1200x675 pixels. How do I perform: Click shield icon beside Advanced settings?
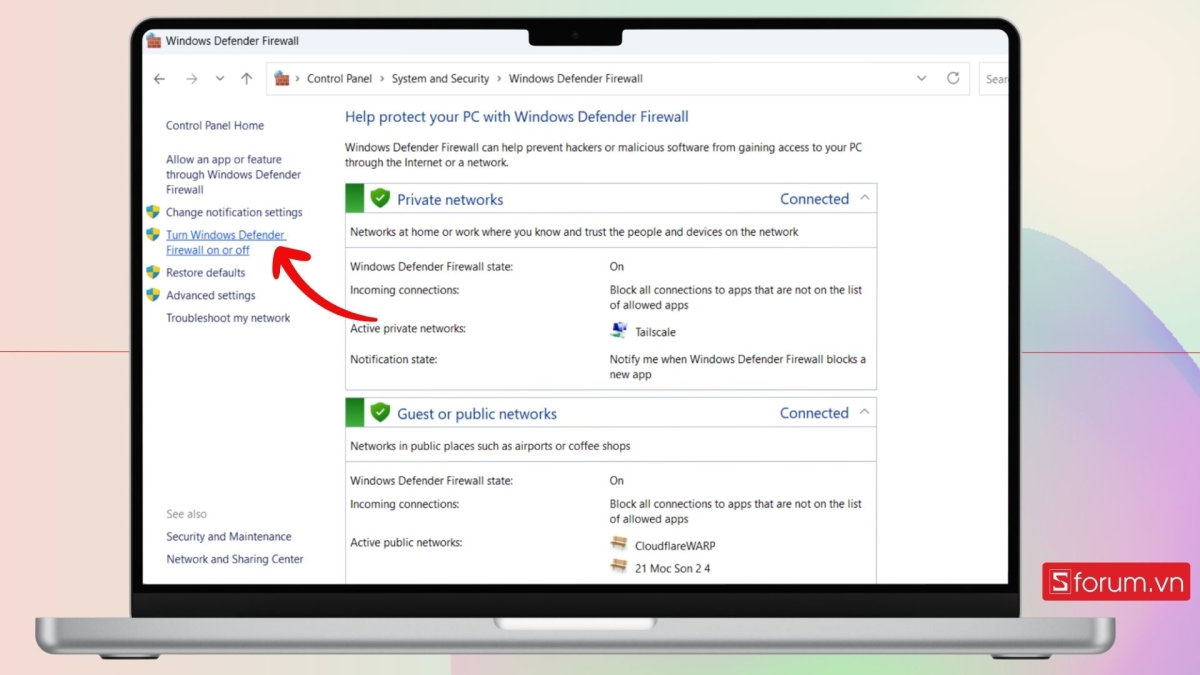(153, 295)
